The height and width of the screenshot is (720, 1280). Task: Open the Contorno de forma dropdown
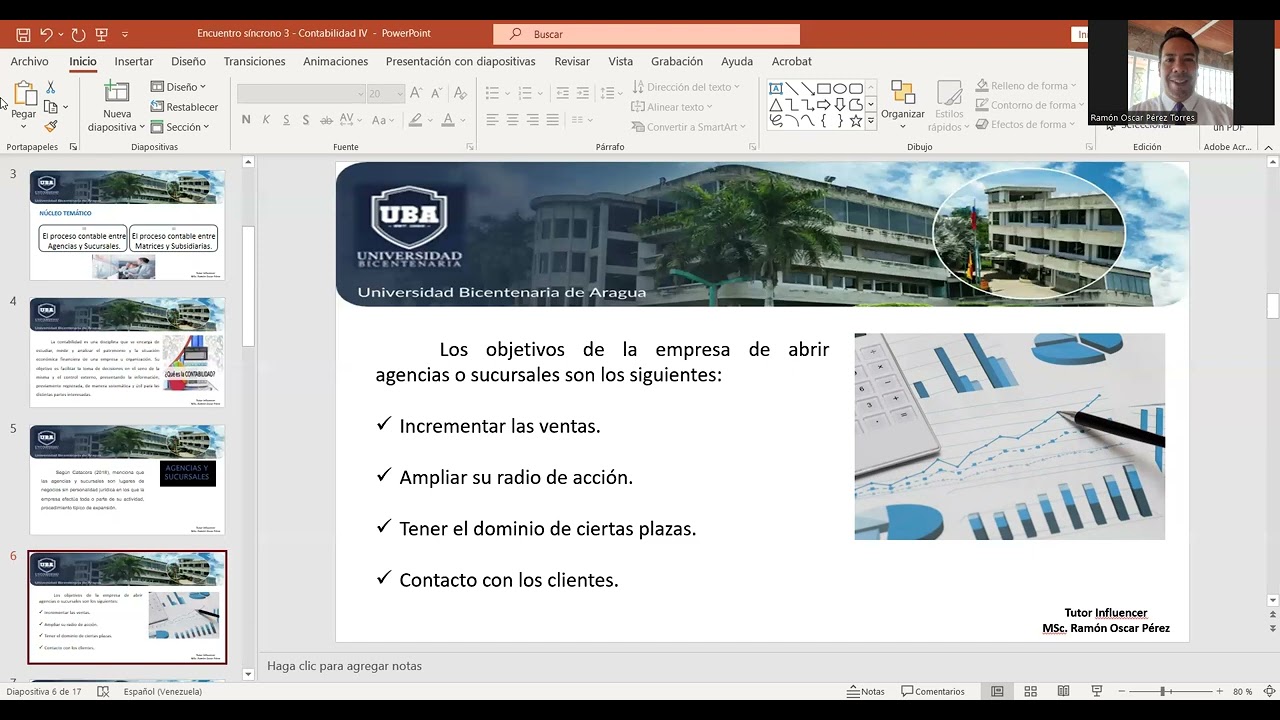1031,105
